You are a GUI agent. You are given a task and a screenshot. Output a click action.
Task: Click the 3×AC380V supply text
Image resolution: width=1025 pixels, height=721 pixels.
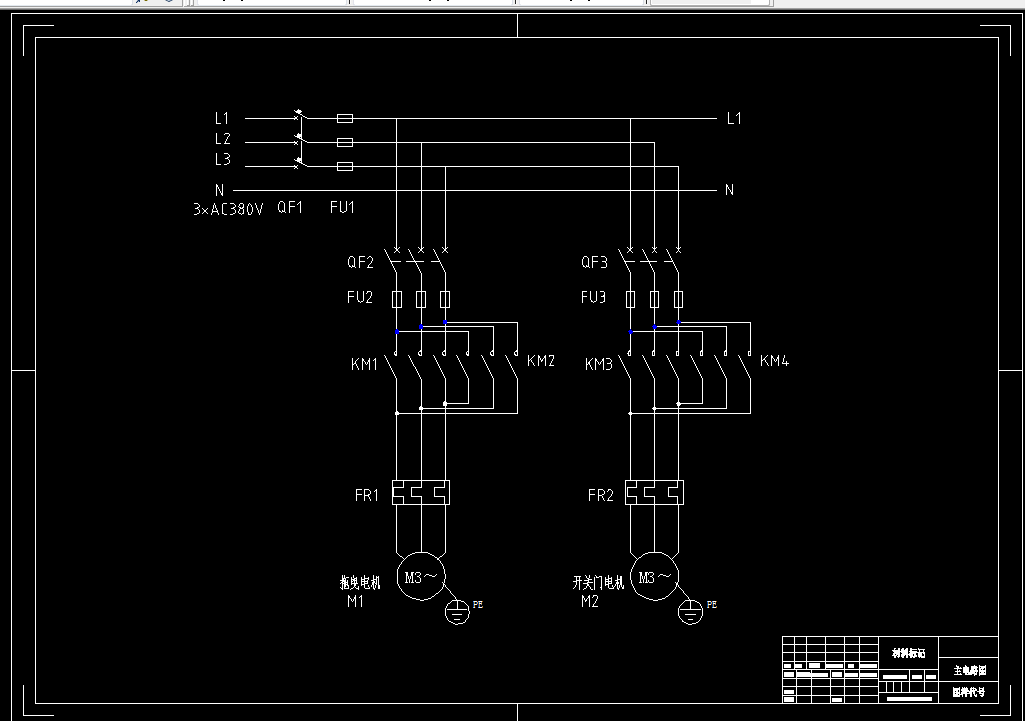[x=228, y=209]
